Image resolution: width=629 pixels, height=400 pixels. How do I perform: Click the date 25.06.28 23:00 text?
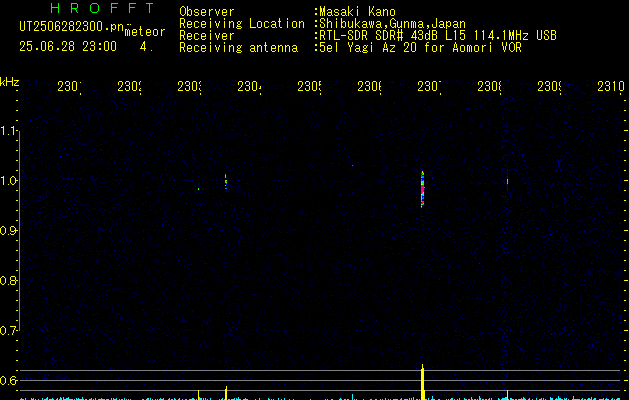click(68, 47)
